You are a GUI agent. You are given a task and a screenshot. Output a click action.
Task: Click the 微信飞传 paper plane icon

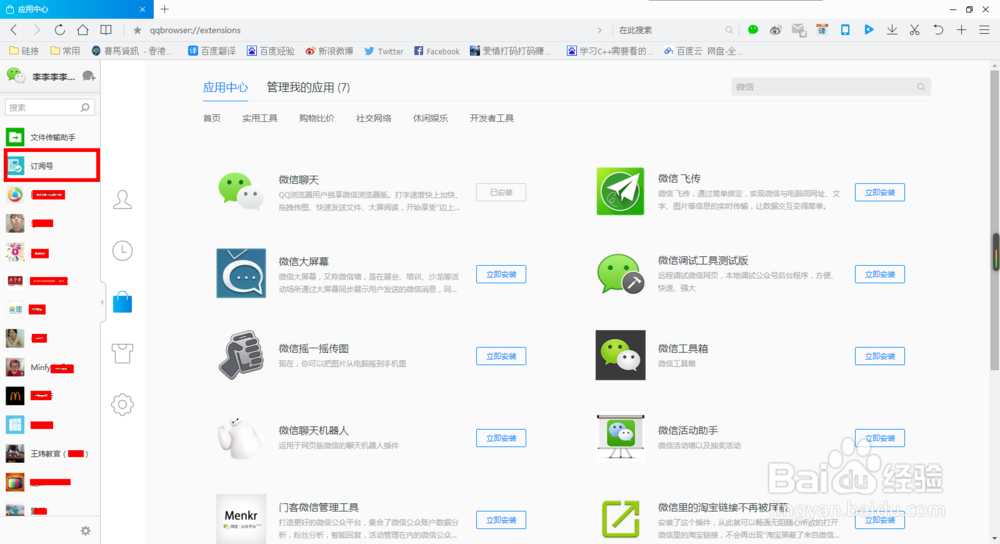(620, 191)
